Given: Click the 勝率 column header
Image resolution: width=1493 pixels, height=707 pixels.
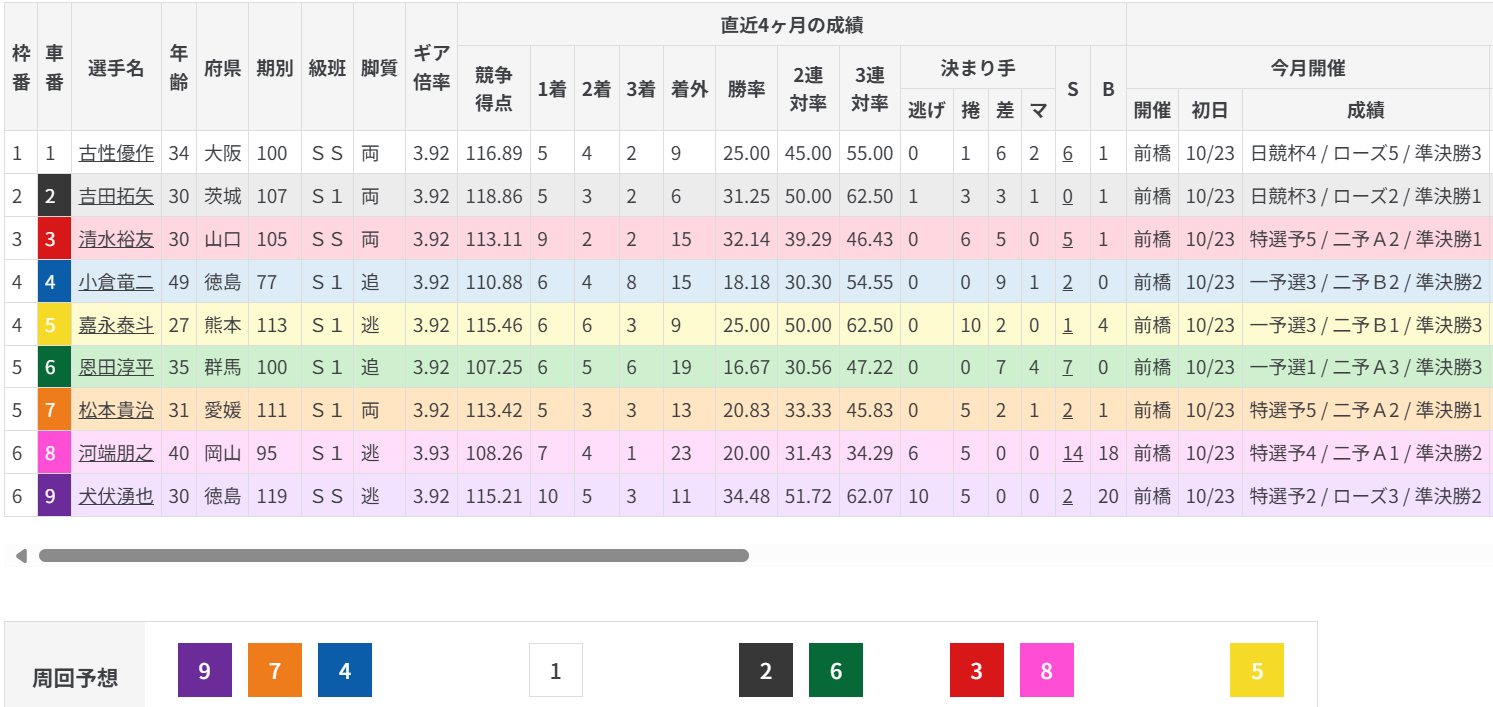Looking at the screenshot, I should [x=746, y=88].
